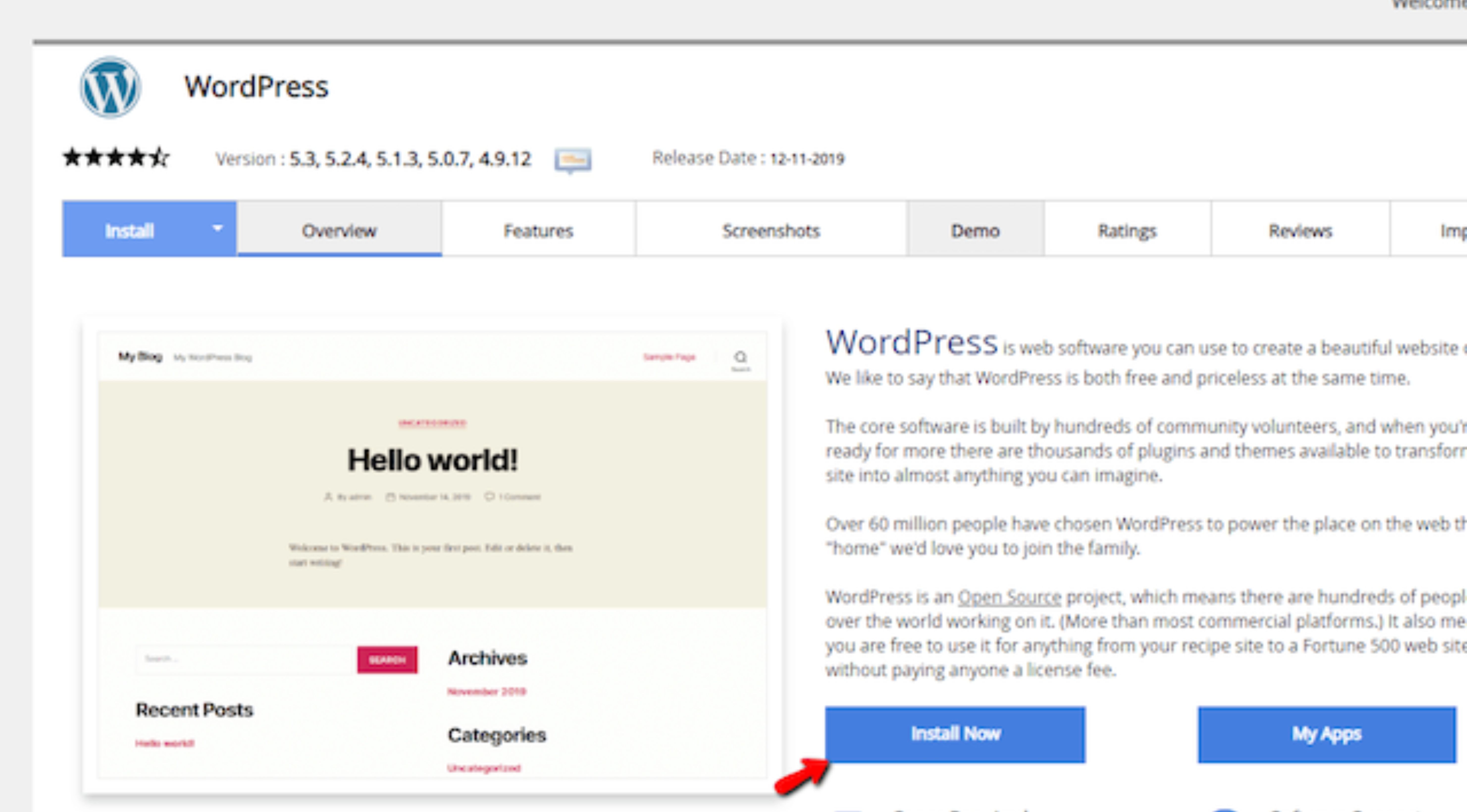
Task: Click the WordPress title heading
Action: (x=256, y=87)
